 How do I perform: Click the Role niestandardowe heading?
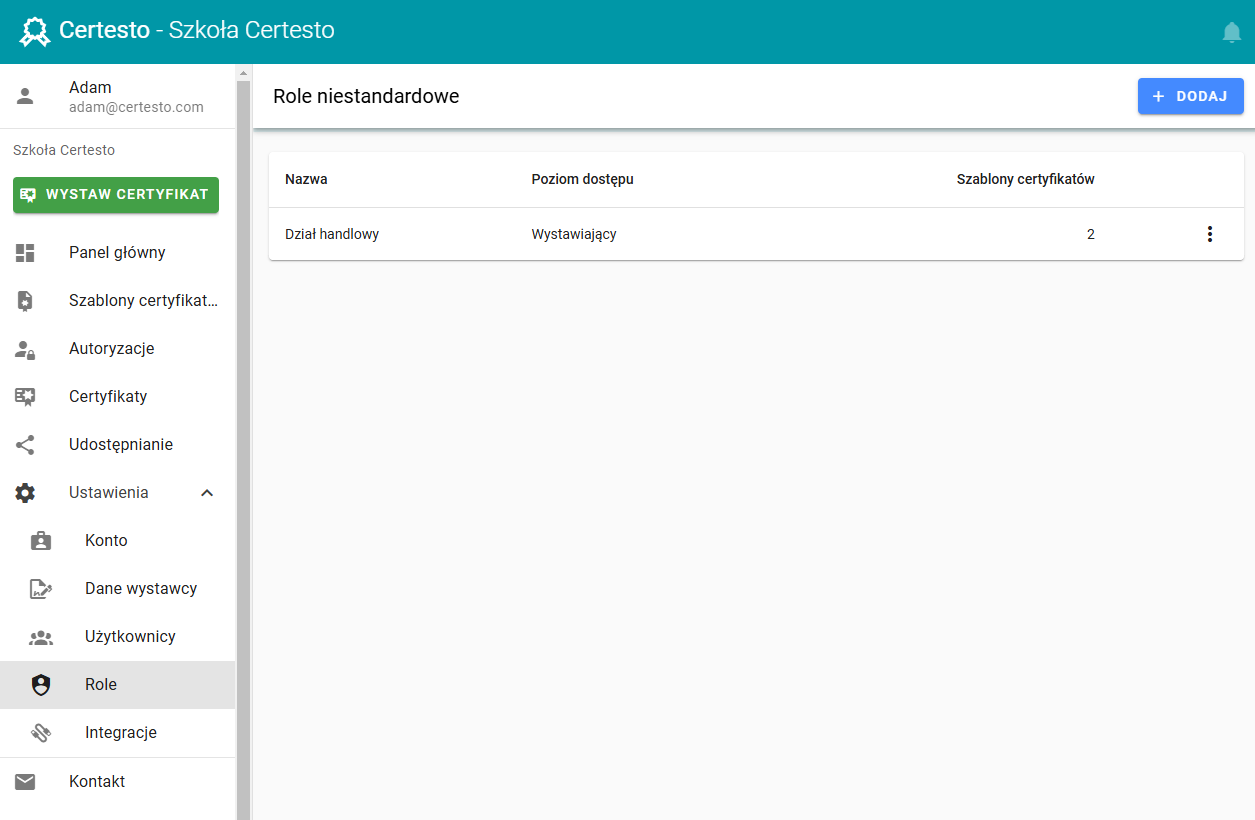tap(366, 97)
